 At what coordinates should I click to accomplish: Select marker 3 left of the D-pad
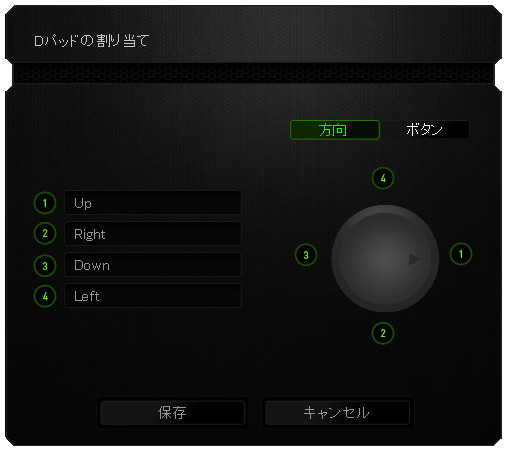[x=306, y=255]
